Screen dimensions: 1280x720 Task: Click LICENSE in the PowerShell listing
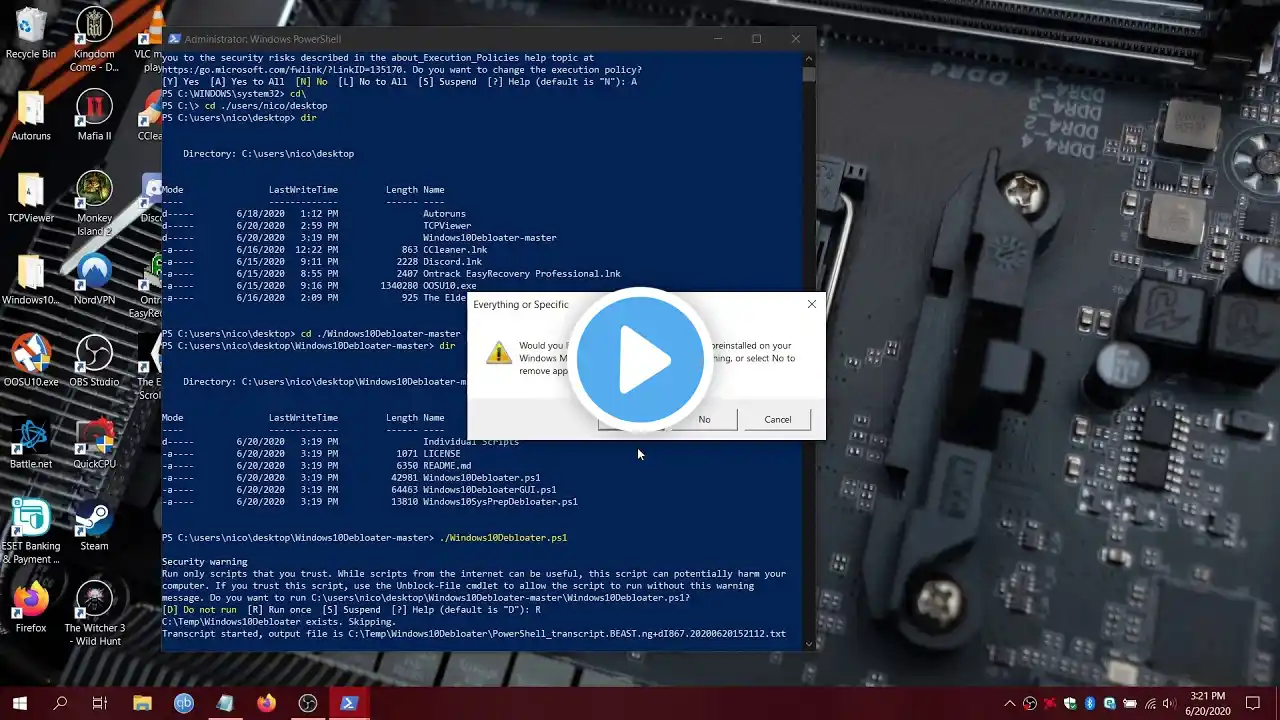point(442,454)
